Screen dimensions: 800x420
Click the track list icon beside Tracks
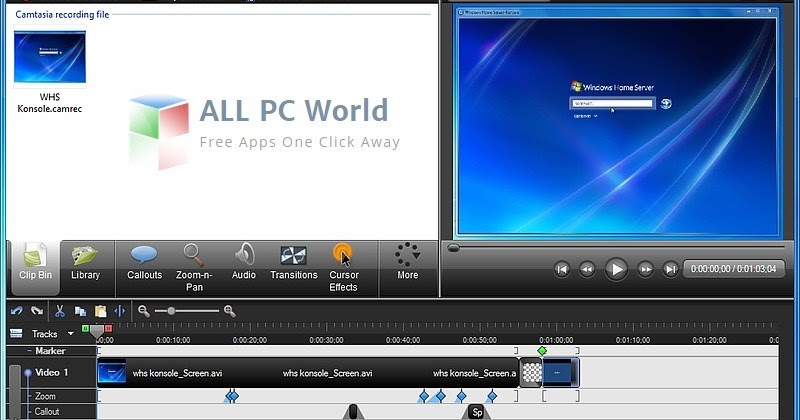[x=16, y=334]
